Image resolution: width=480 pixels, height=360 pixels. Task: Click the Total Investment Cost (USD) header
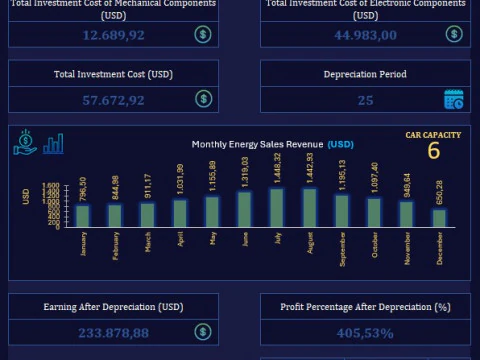tap(113, 74)
